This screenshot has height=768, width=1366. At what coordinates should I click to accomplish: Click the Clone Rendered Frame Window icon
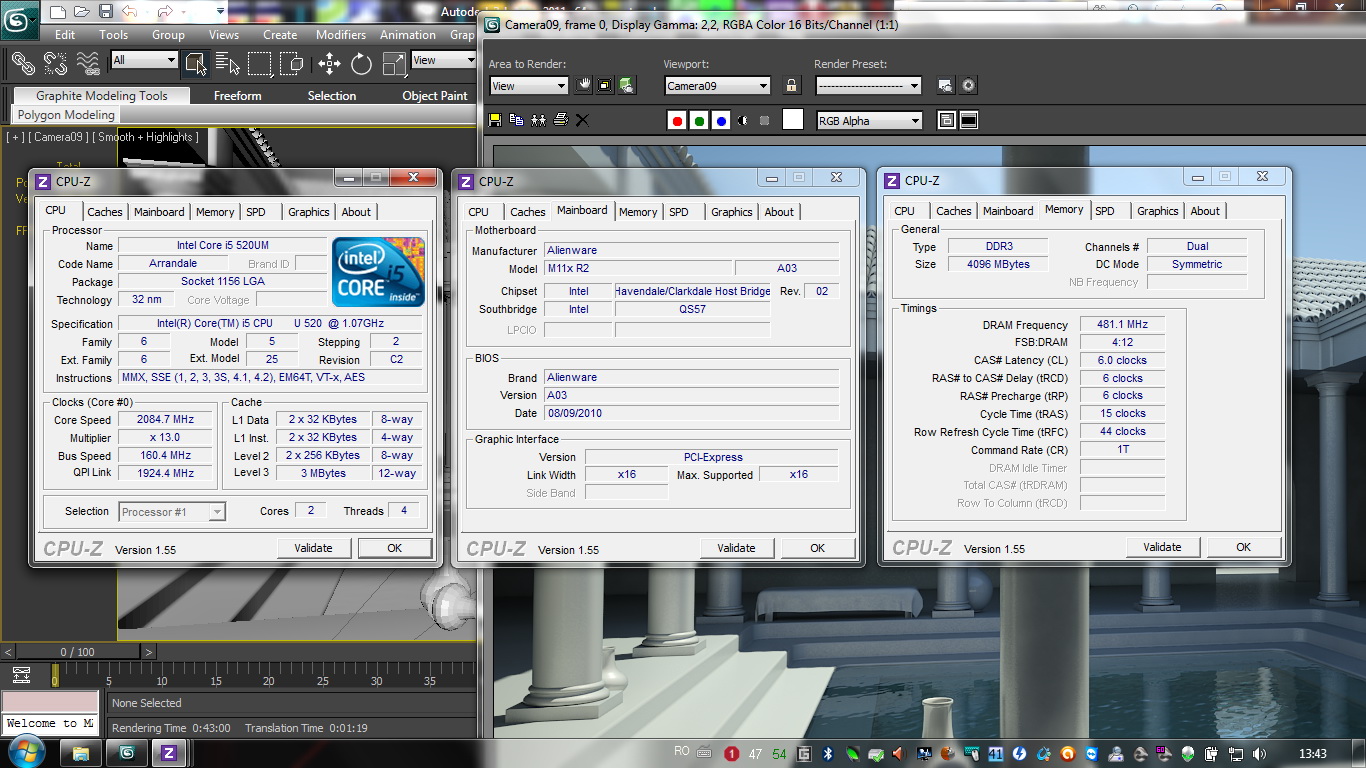pyautogui.click(x=539, y=120)
